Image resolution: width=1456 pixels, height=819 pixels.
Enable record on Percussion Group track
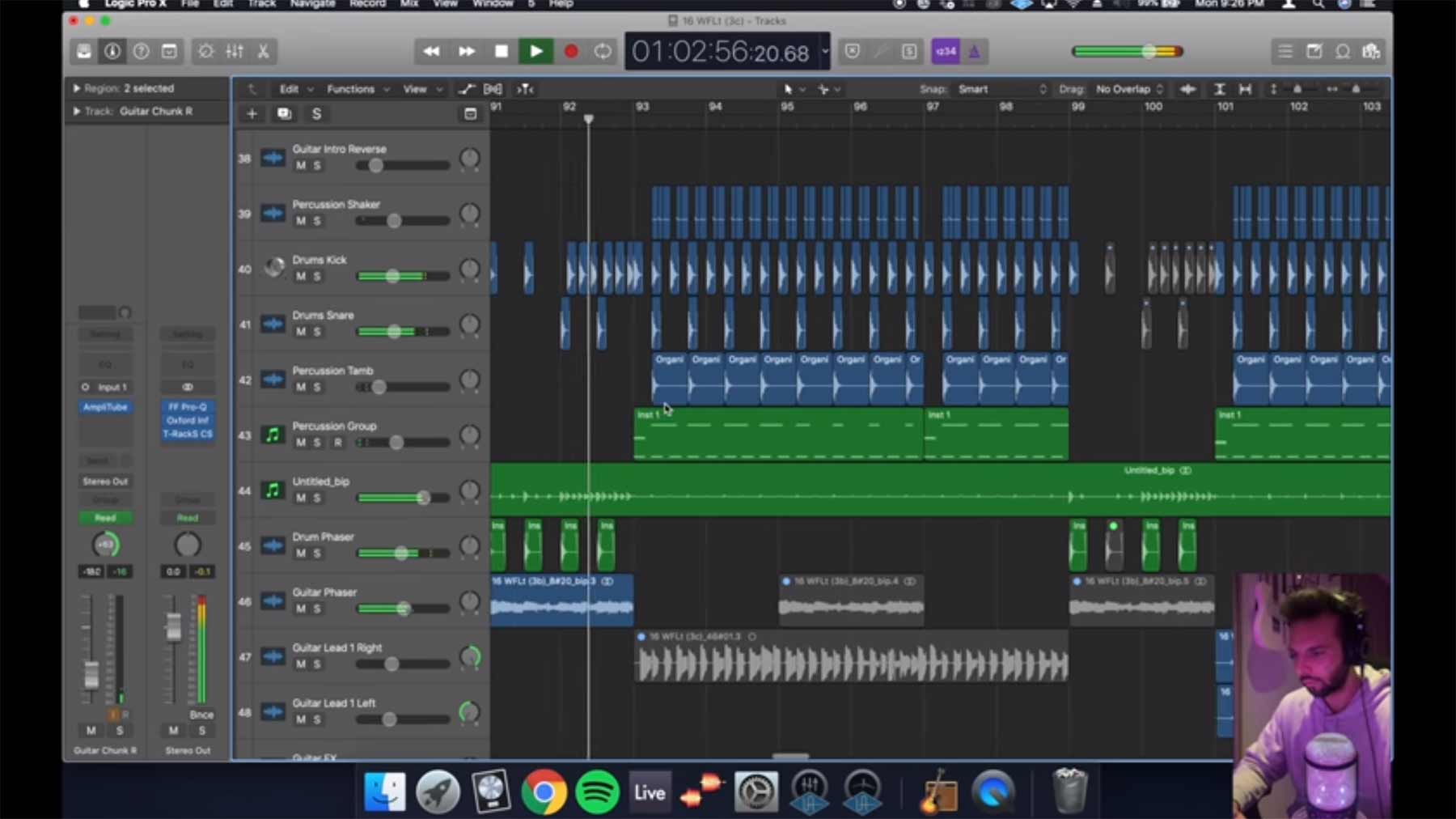pos(337,443)
